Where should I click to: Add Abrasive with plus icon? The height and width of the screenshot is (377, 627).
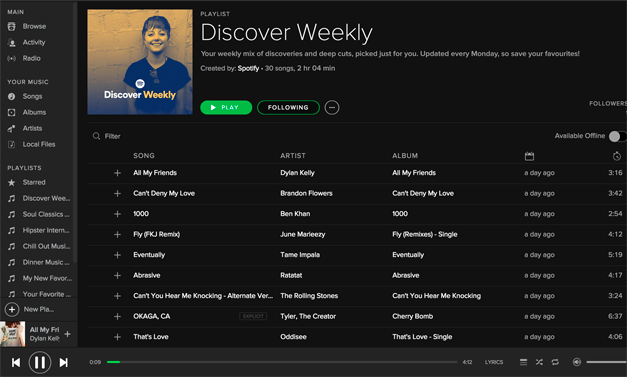(117, 275)
